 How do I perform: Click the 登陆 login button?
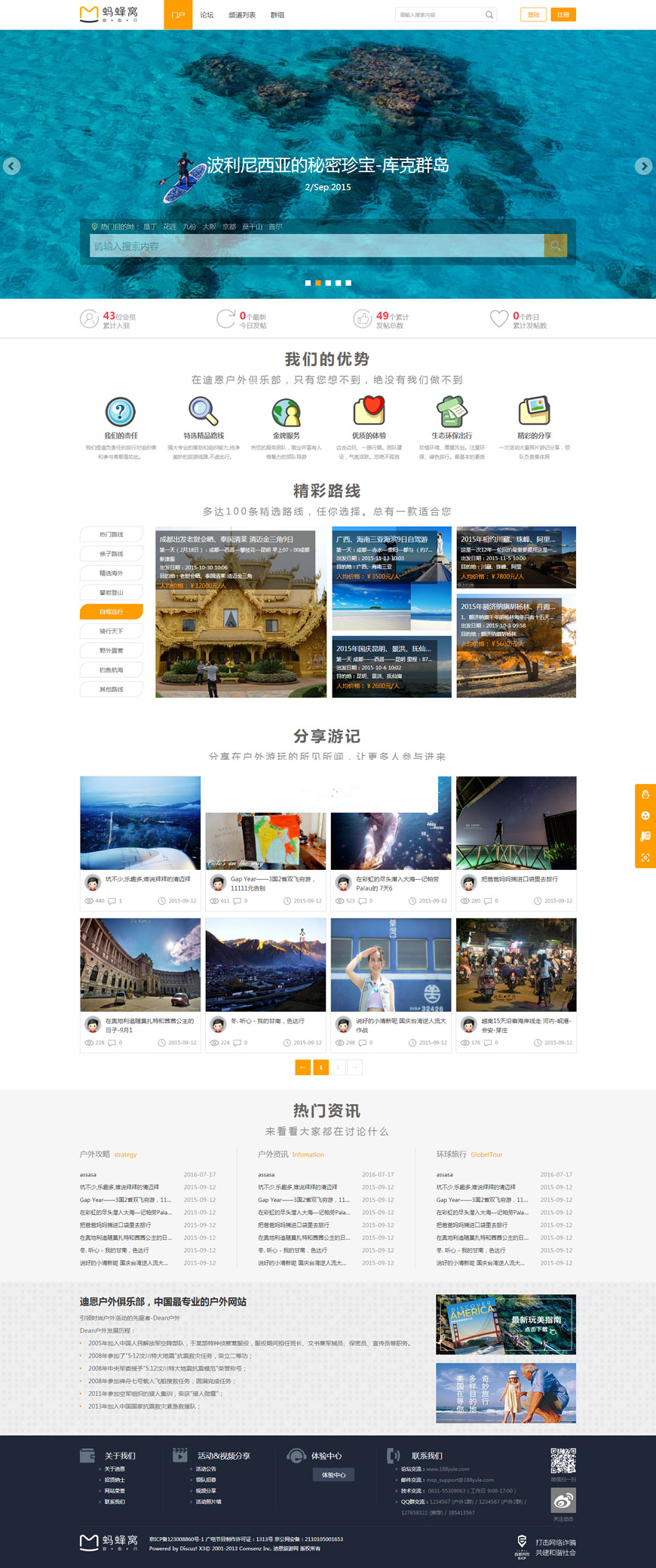click(533, 15)
